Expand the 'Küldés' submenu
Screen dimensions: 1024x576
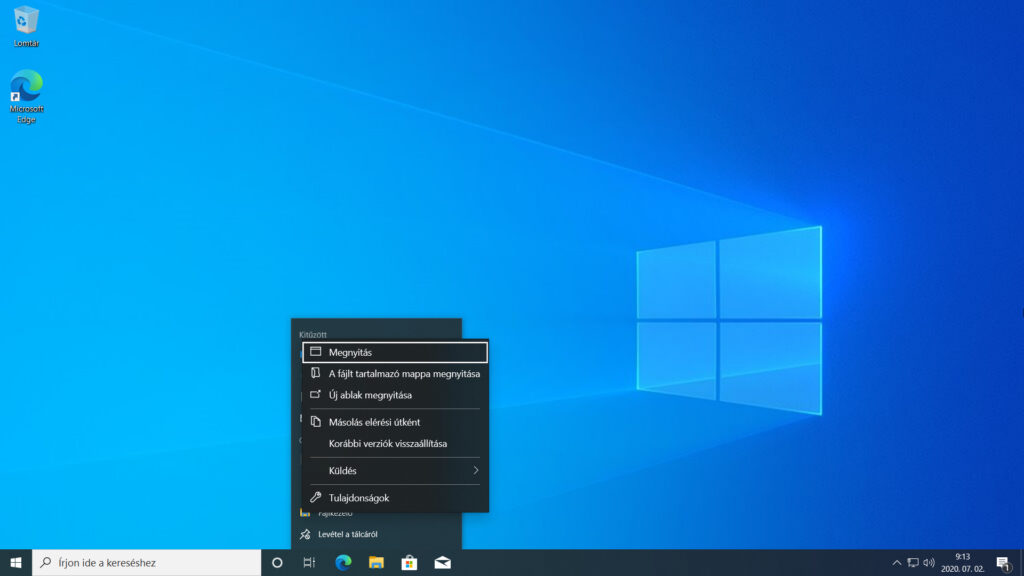pyautogui.click(x=395, y=470)
